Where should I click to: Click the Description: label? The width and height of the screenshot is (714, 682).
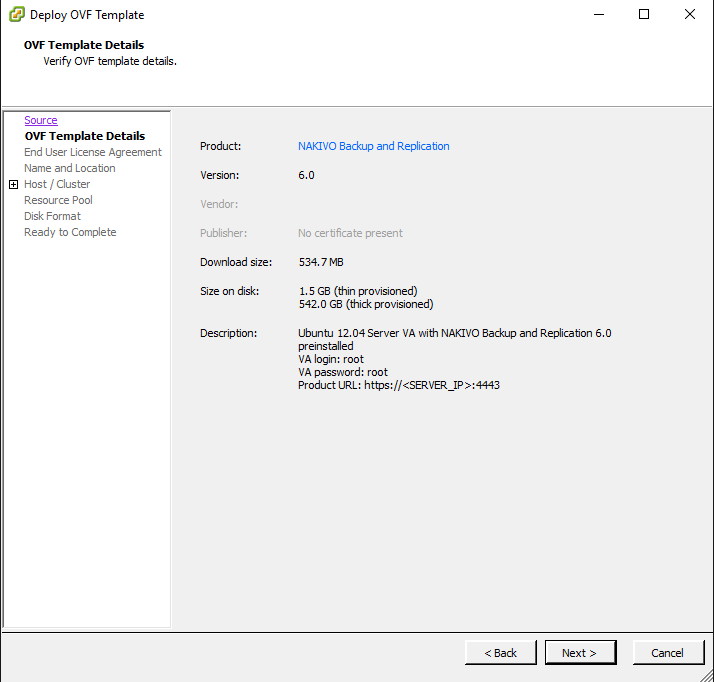229,333
